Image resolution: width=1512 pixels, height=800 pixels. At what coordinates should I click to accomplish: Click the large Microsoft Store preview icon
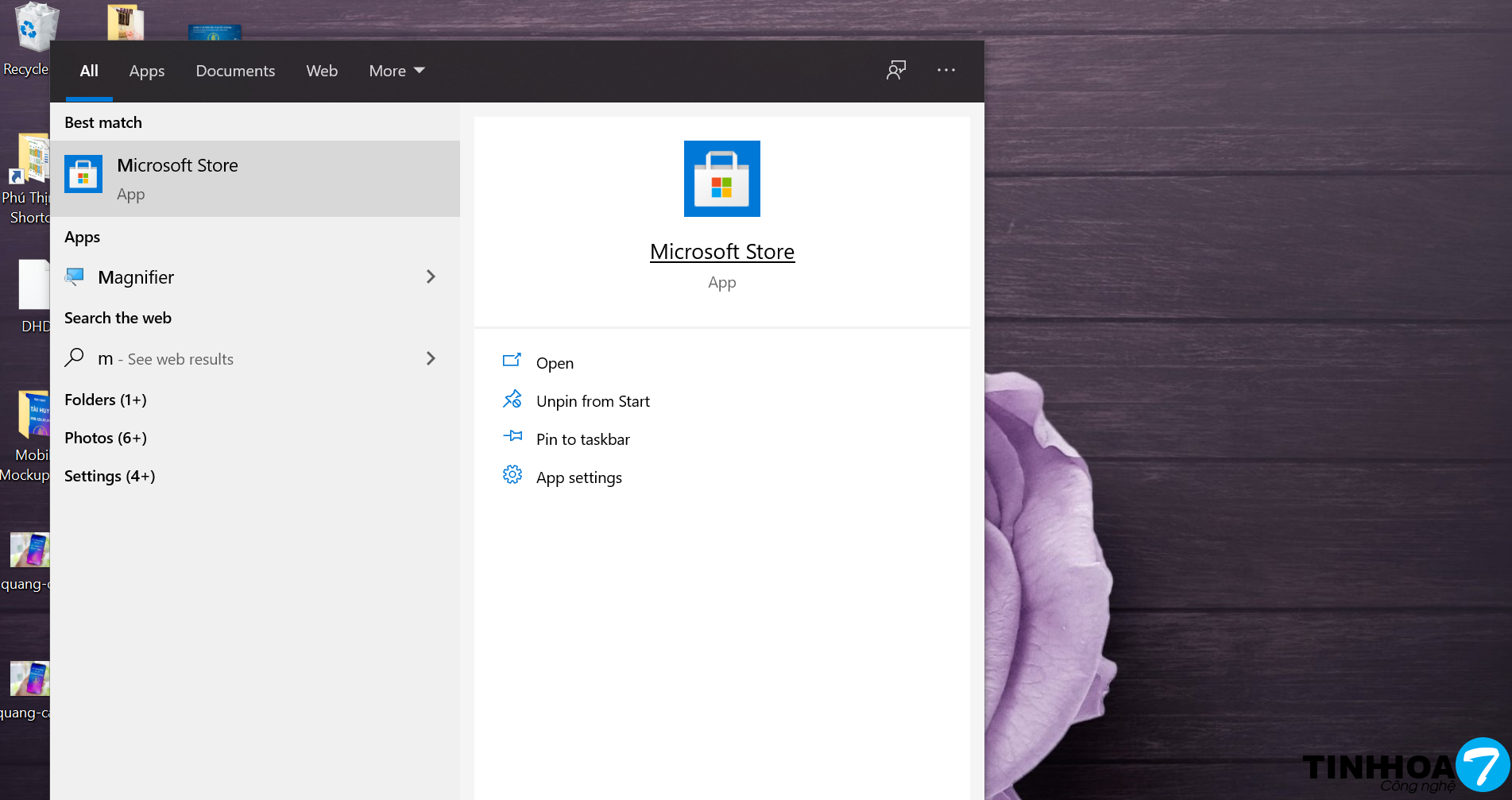tap(721, 179)
